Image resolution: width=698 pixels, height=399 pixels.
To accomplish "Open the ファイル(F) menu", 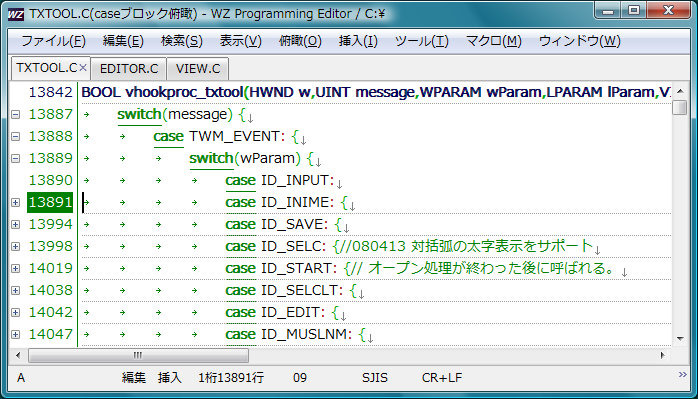I will pyautogui.click(x=53, y=41).
